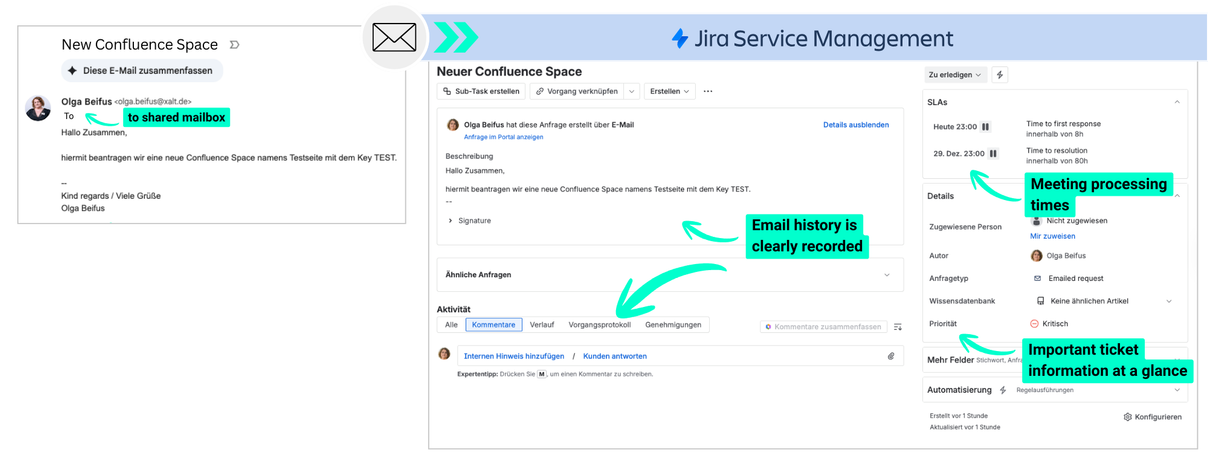Click the importance marker beside the email subject
This screenshot has height=458, width=1208.
tap(234, 45)
